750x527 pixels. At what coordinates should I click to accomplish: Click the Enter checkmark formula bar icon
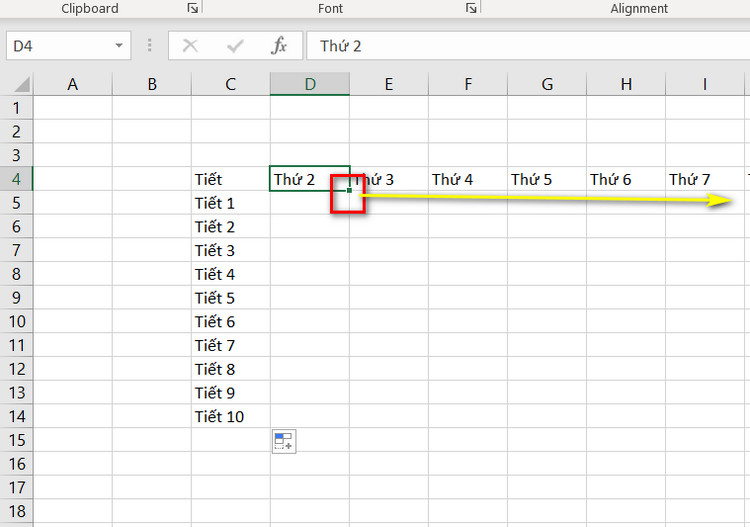click(x=235, y=46)
